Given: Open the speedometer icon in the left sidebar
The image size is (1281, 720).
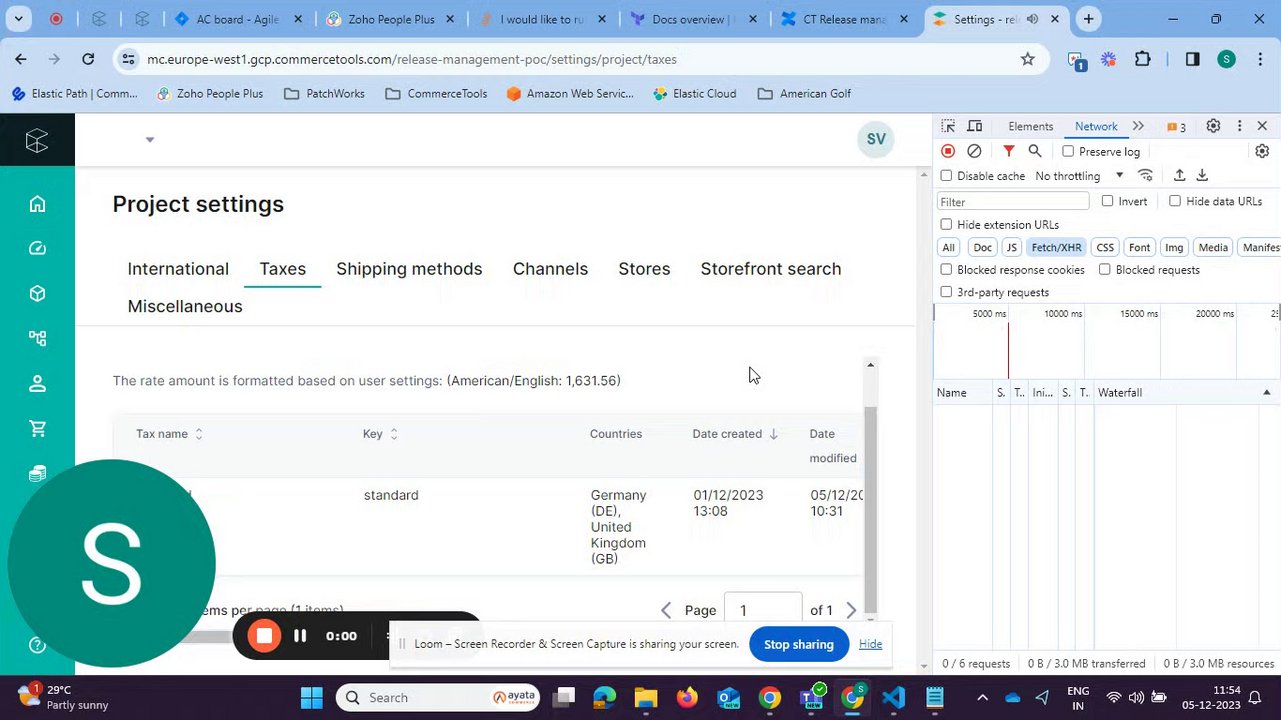Looking at the screenshot, I should click(37, 249).
